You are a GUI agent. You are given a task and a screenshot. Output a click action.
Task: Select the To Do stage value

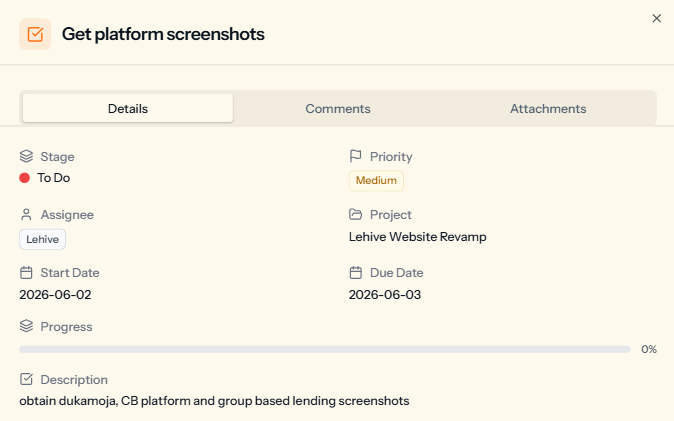pyautogui.click(x=53, y=178)
